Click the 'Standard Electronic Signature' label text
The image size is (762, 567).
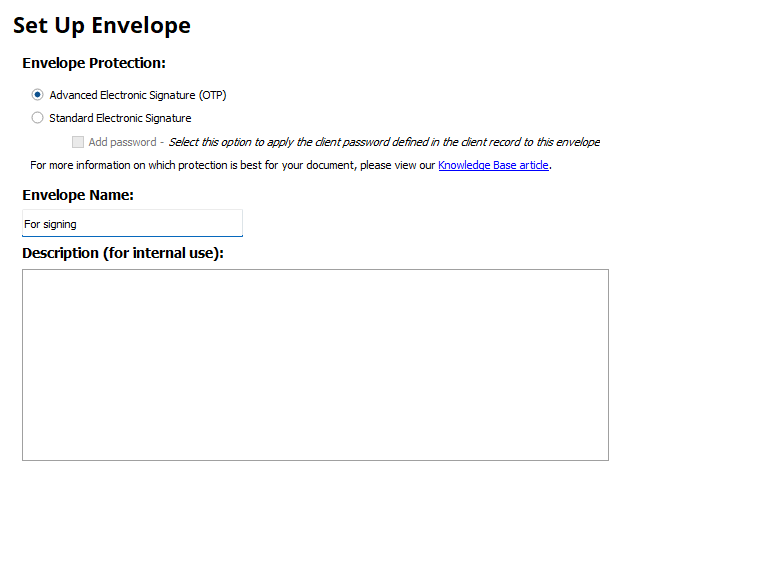120,118
